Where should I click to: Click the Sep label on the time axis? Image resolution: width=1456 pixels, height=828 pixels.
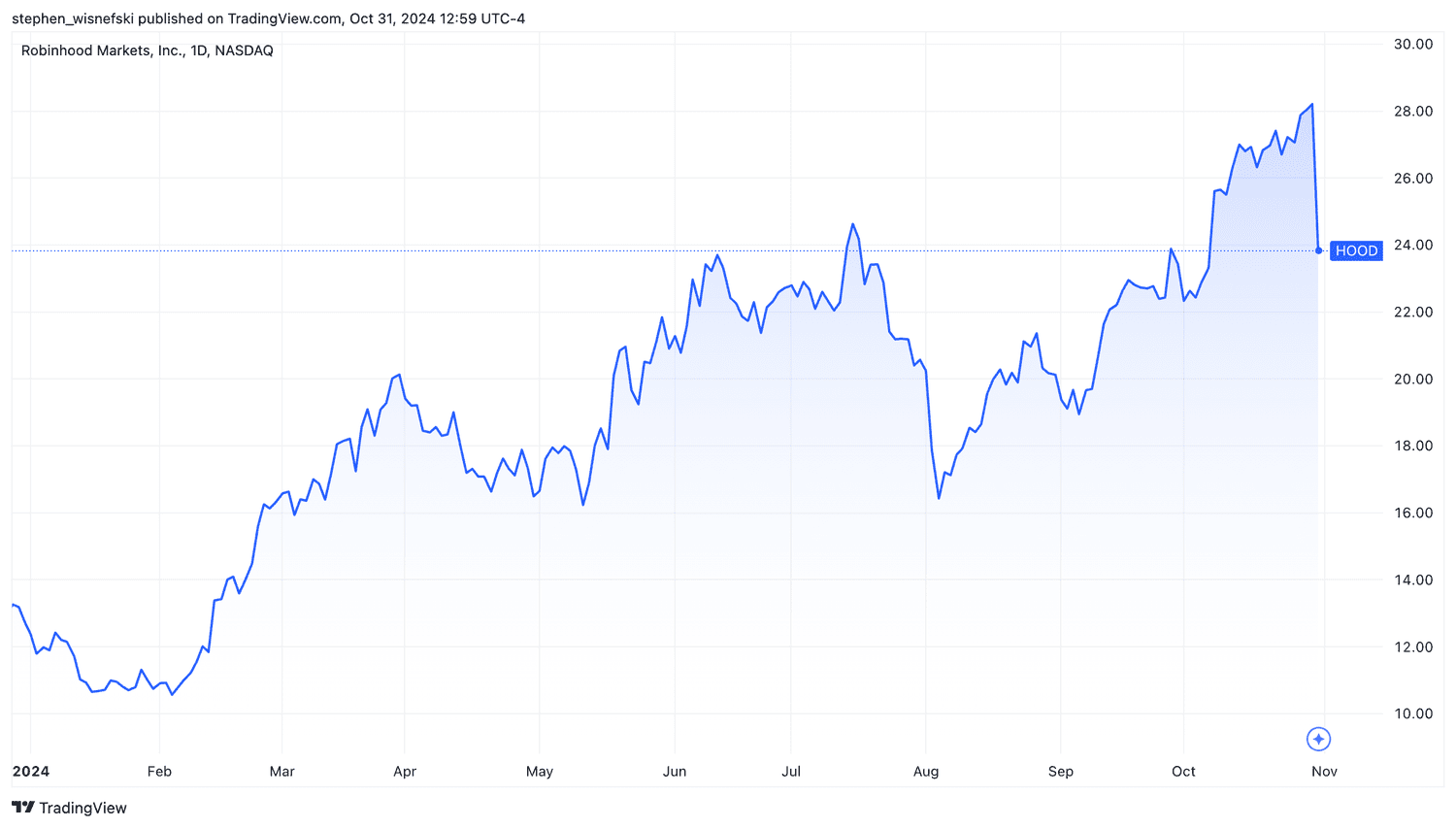click(1061, 772)
